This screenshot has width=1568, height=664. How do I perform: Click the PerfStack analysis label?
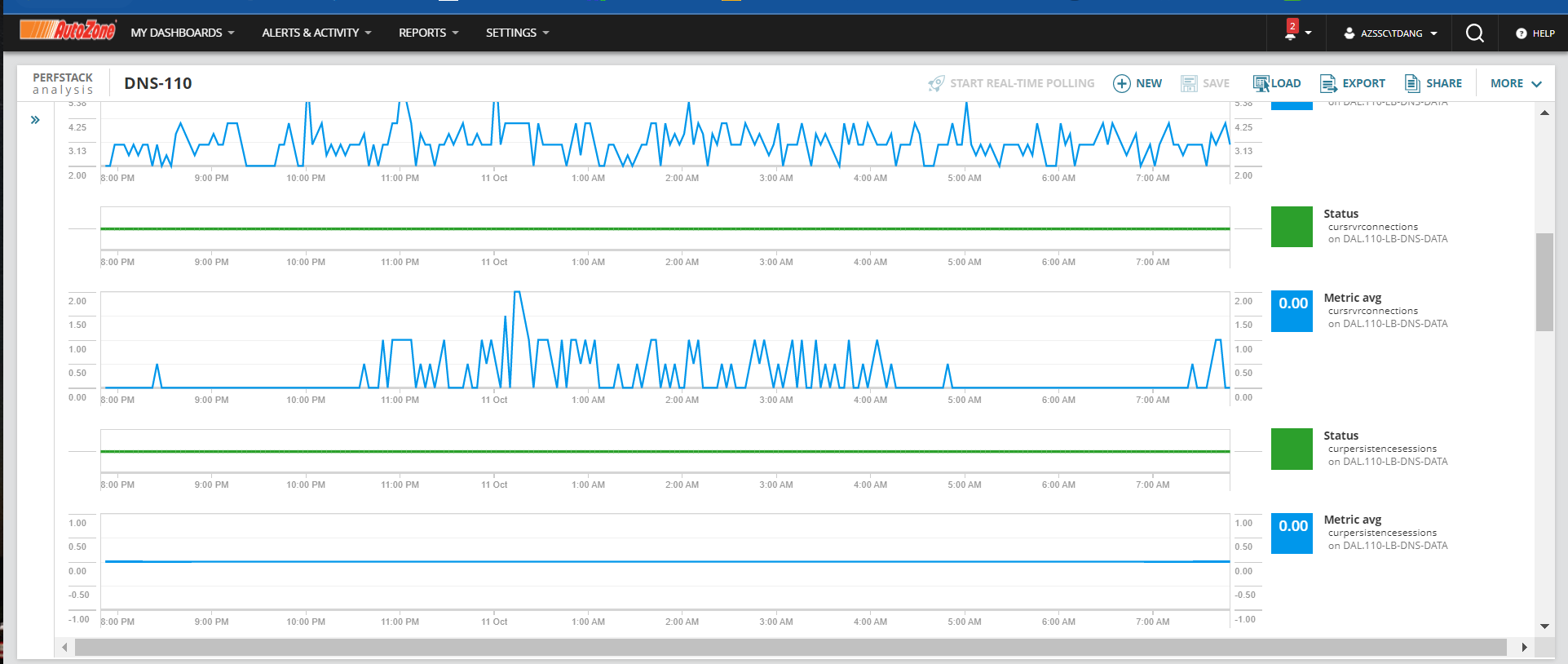pyautogui.click(x=63, y=83)
